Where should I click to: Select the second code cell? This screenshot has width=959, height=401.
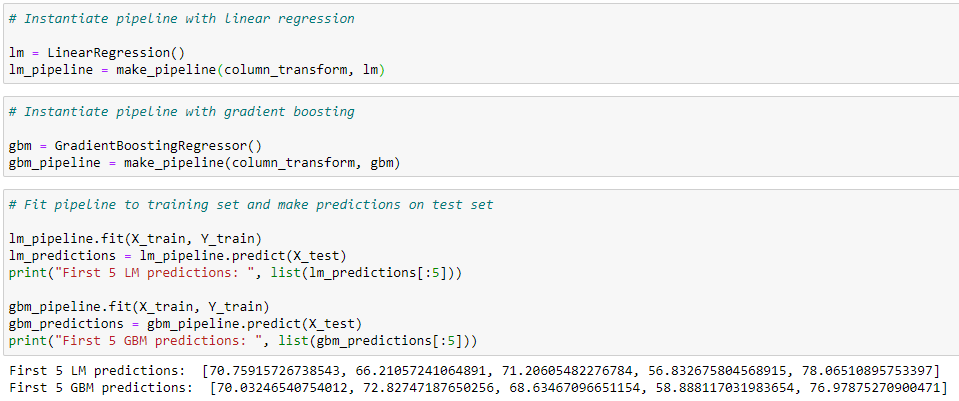481,136
